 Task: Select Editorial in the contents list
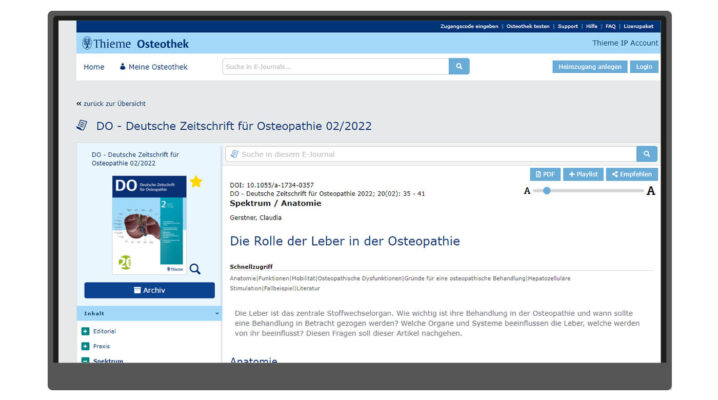(x=104, y=331)
